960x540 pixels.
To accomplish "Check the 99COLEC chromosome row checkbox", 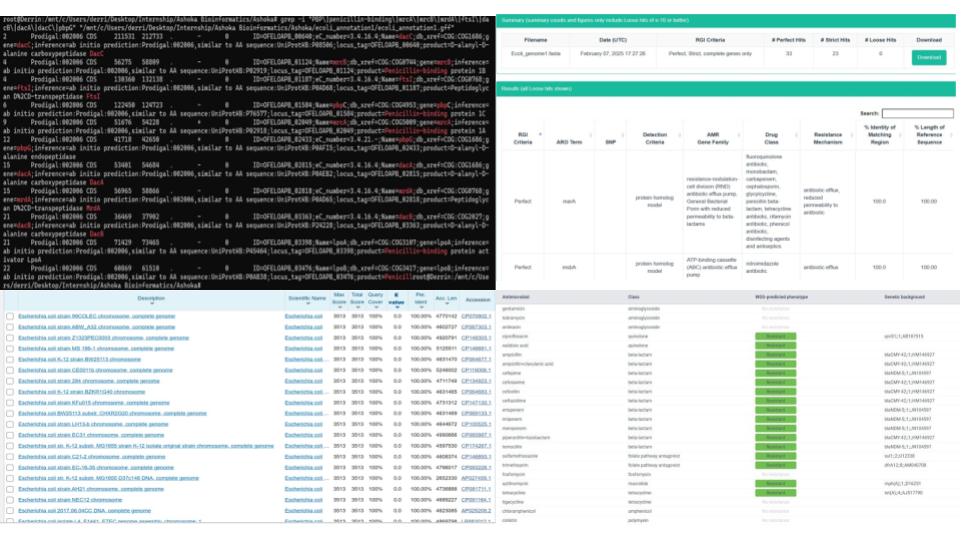I will (x=9, y=315).
